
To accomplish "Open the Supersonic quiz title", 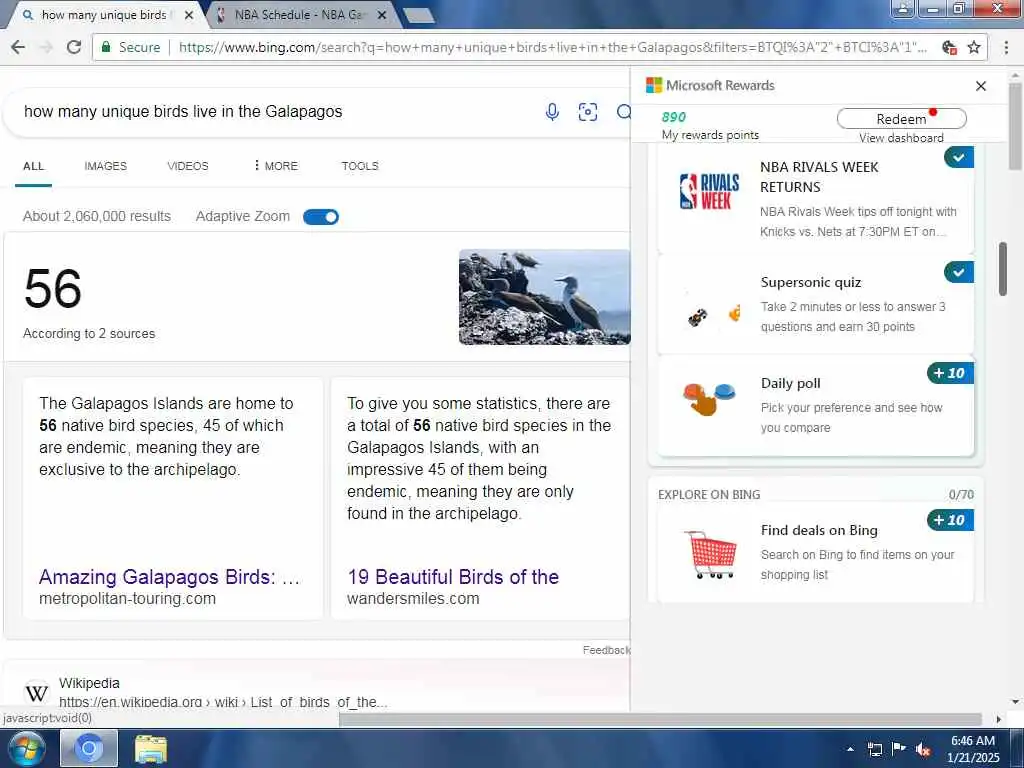I will point(810,282).
